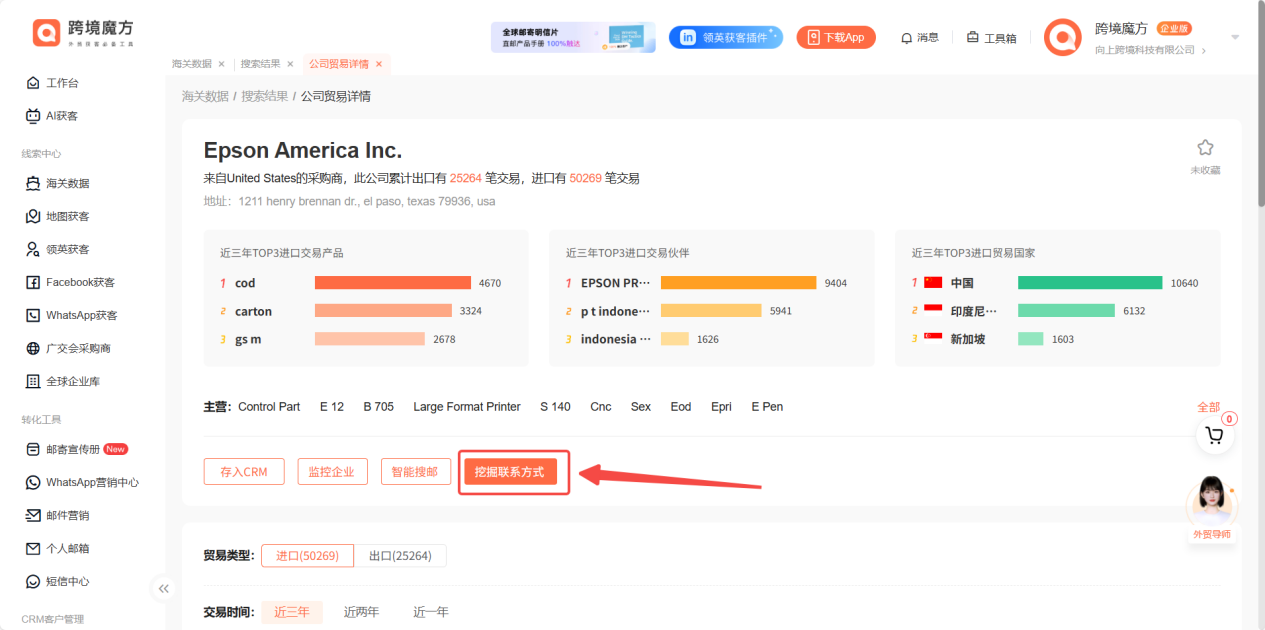The image size is (1265, 630).
Task: Click the AI获客 robot icon
Action: click(33, 116)
